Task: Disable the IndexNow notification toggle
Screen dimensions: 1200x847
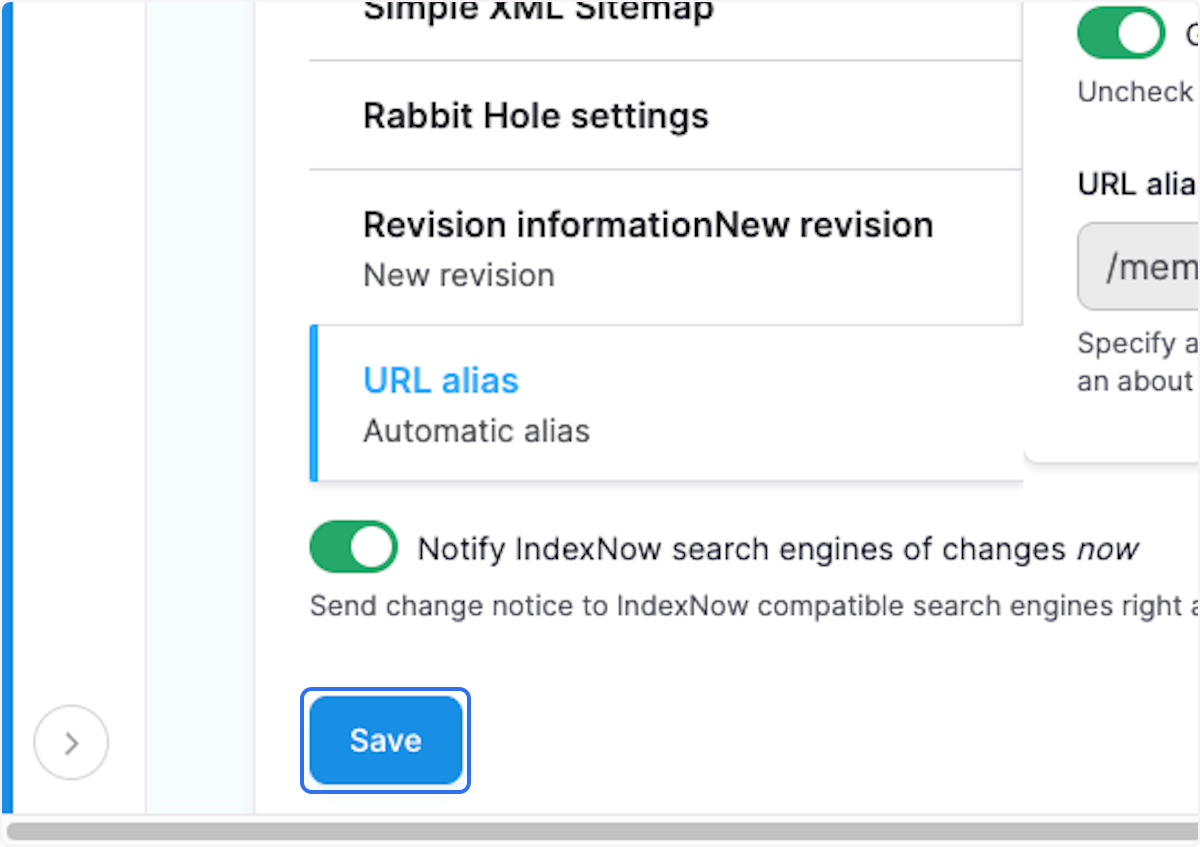Action: pyautogui.click(x=353, y=546)
